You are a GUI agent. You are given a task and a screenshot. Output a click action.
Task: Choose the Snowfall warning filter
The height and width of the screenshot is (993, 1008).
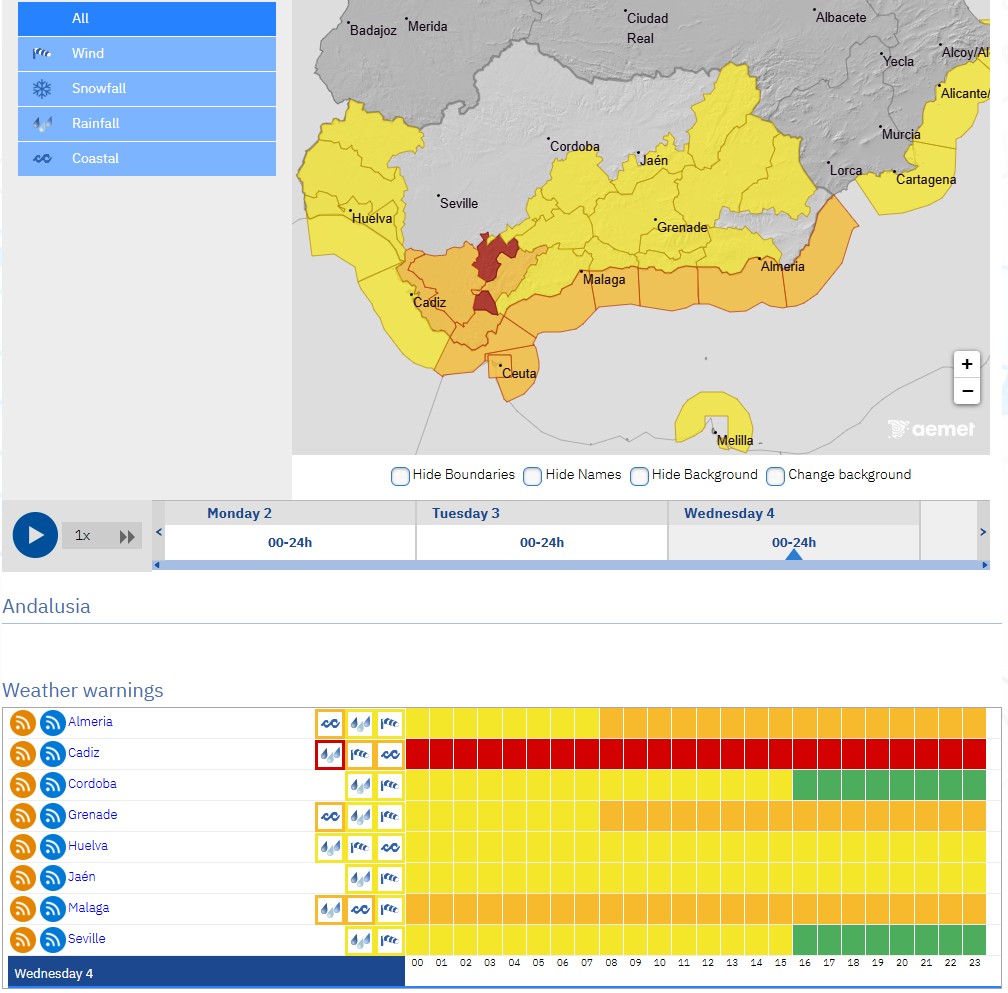pos(146,89)
